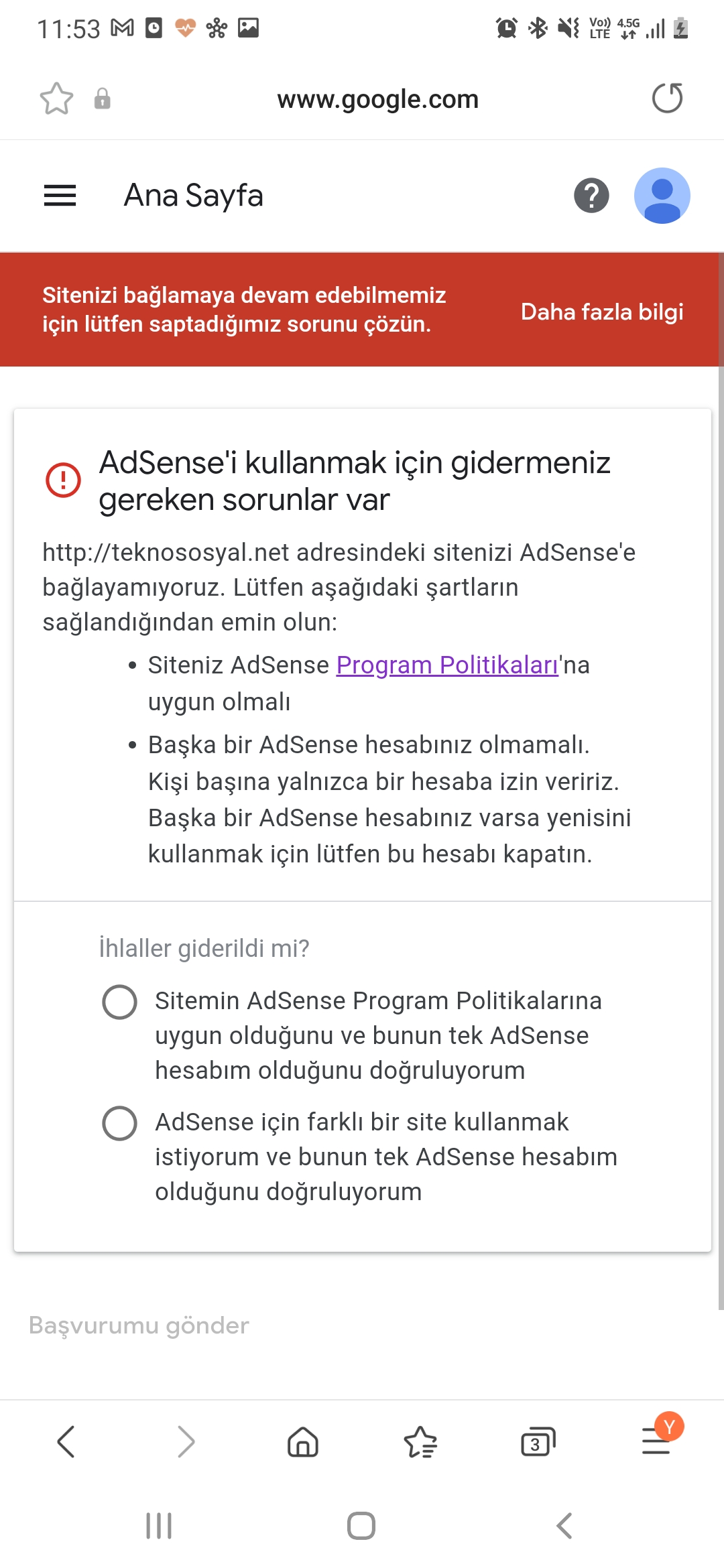The width and height of the screenshot is (724, 1568).
Task: Tap the Başvurumu gönder button
Action: (139, 1325)
